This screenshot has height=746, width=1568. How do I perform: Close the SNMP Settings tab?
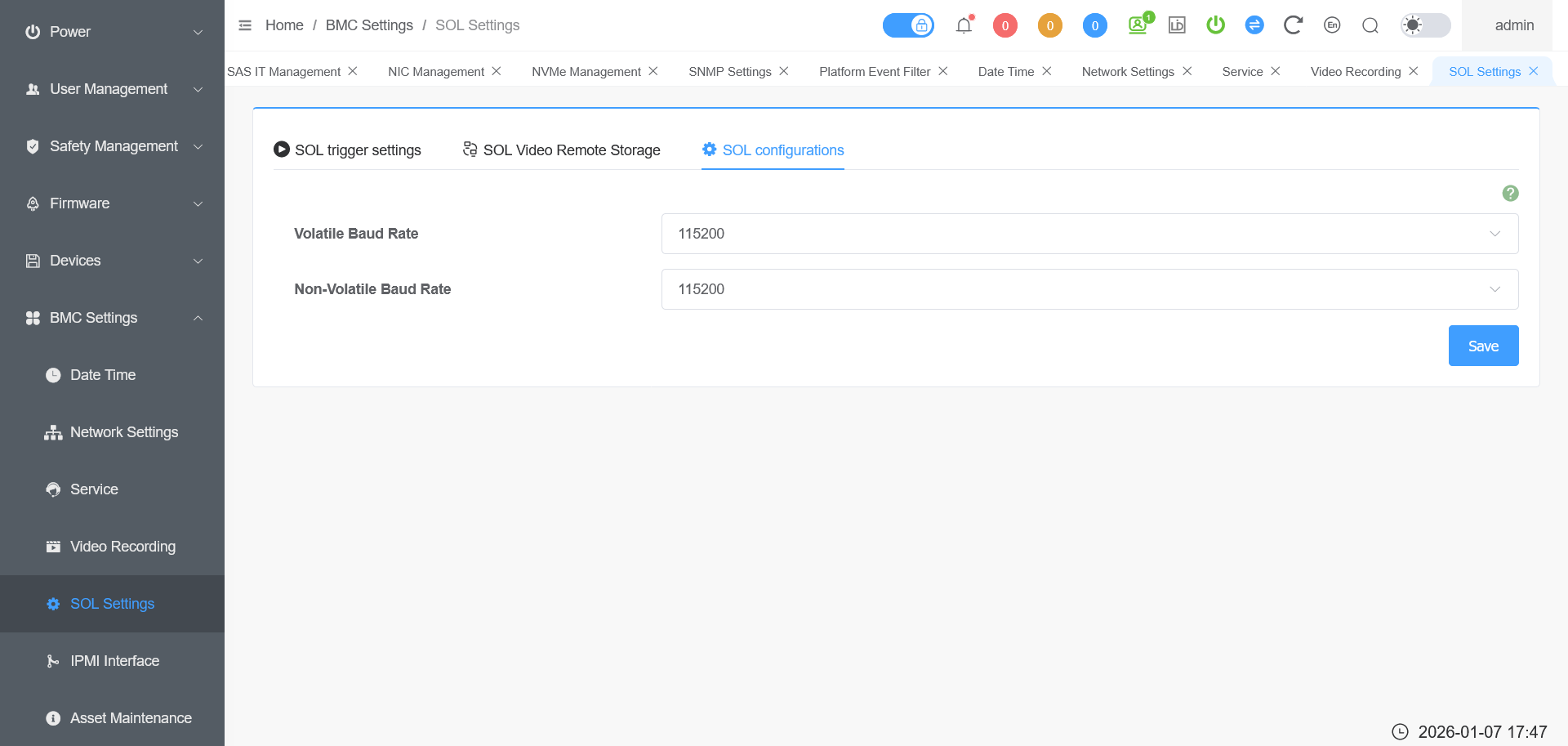[x=784, y=71]
